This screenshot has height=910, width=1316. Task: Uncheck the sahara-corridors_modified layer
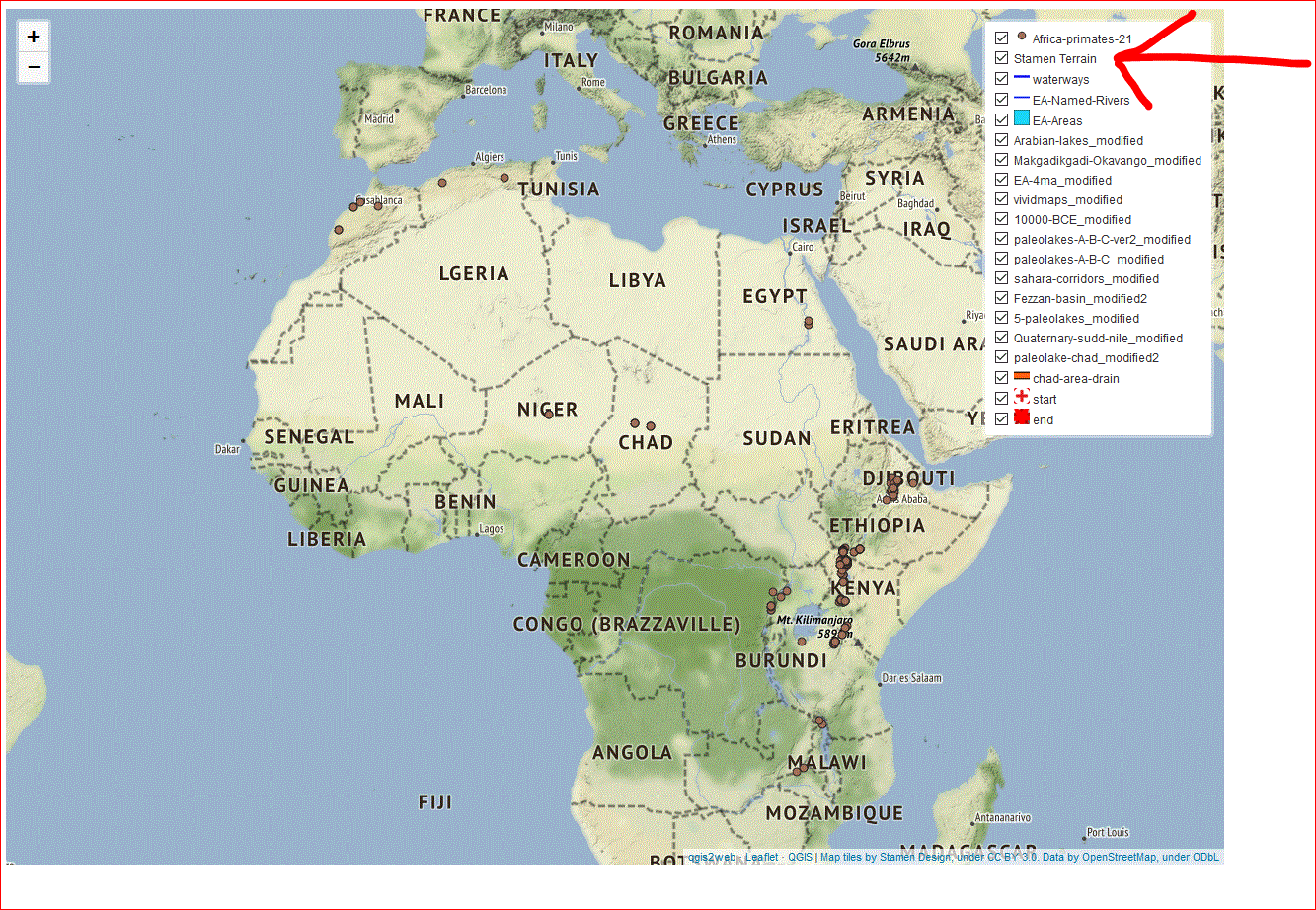point(1001,278)
